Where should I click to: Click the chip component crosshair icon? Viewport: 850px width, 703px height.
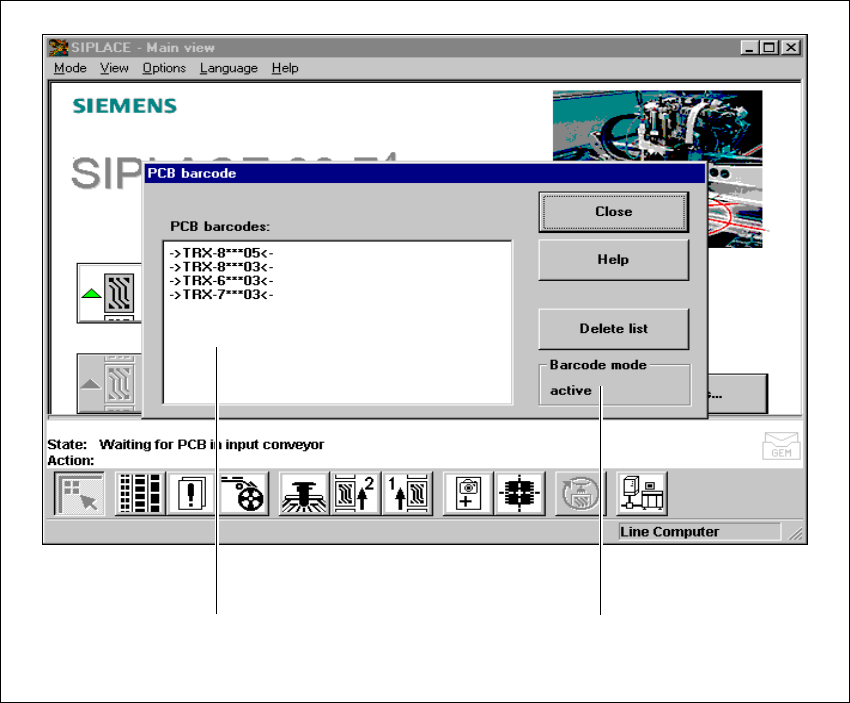(520, 494)
